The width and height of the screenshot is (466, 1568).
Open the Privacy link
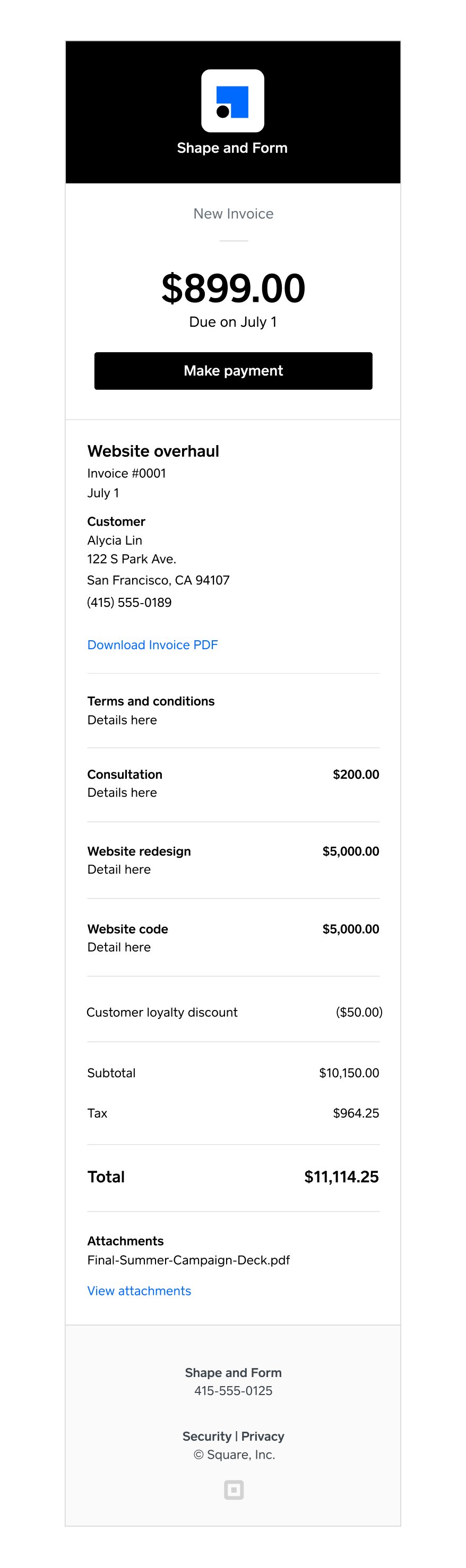point(262,1436)
